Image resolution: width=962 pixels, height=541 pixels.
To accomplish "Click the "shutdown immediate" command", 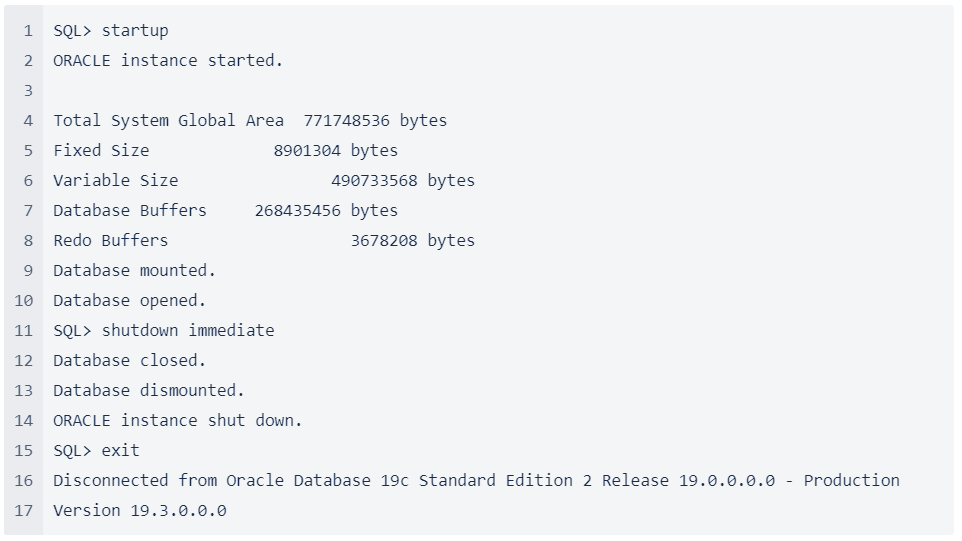I will tap(188, 331).
